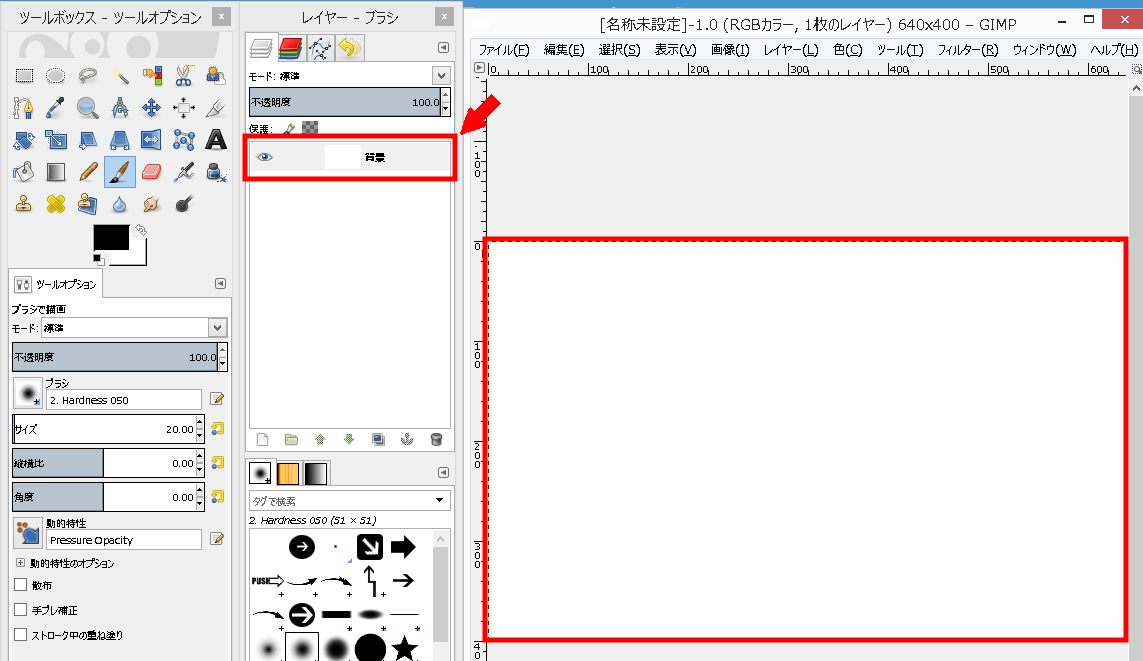
Task: Select the Text tool letter A
Action: click(216, 140)
